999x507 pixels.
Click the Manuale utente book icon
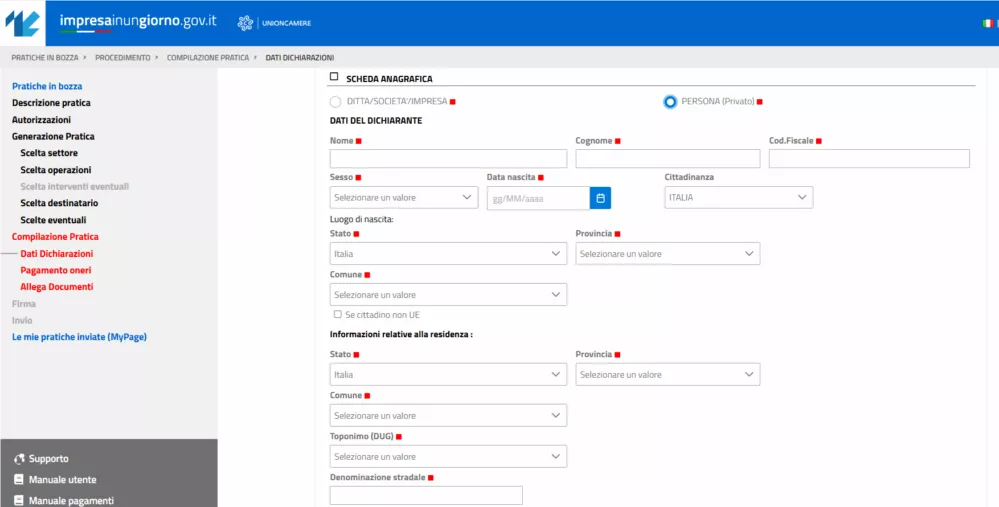coord(18,480)
